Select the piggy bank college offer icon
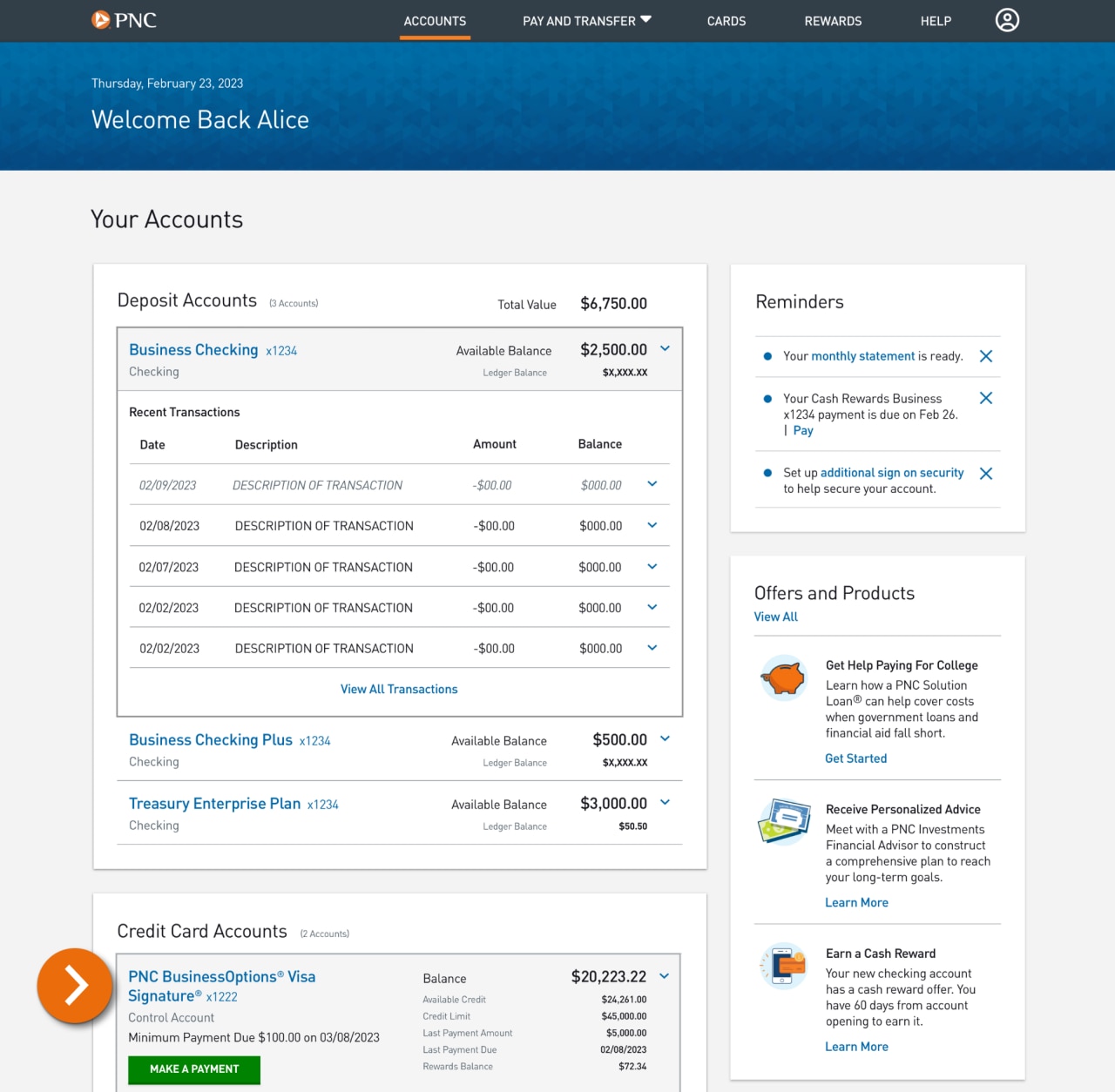1115x1092 pixels. pos(783,678)
